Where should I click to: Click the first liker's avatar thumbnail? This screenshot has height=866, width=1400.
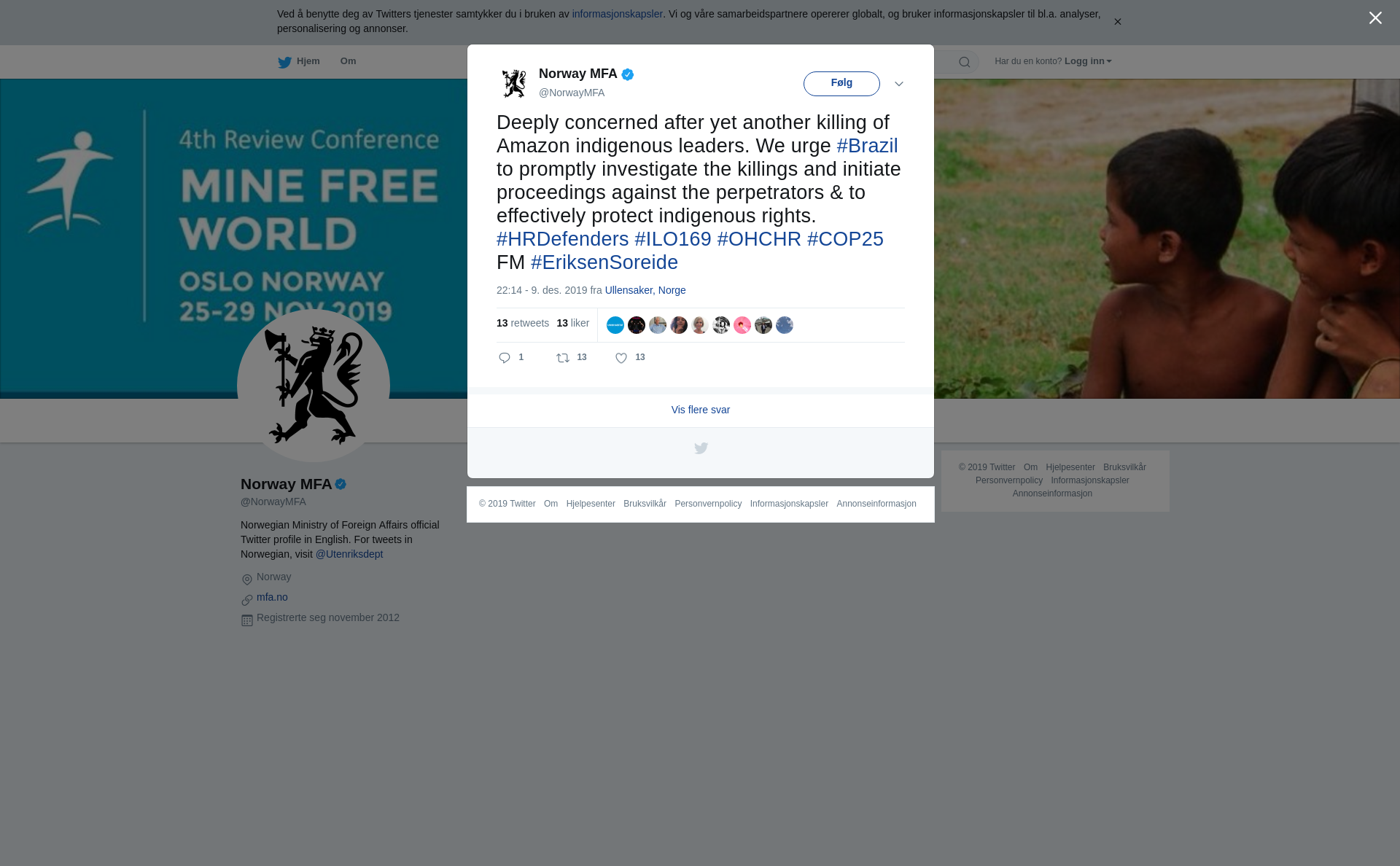(x=615, y=325)
